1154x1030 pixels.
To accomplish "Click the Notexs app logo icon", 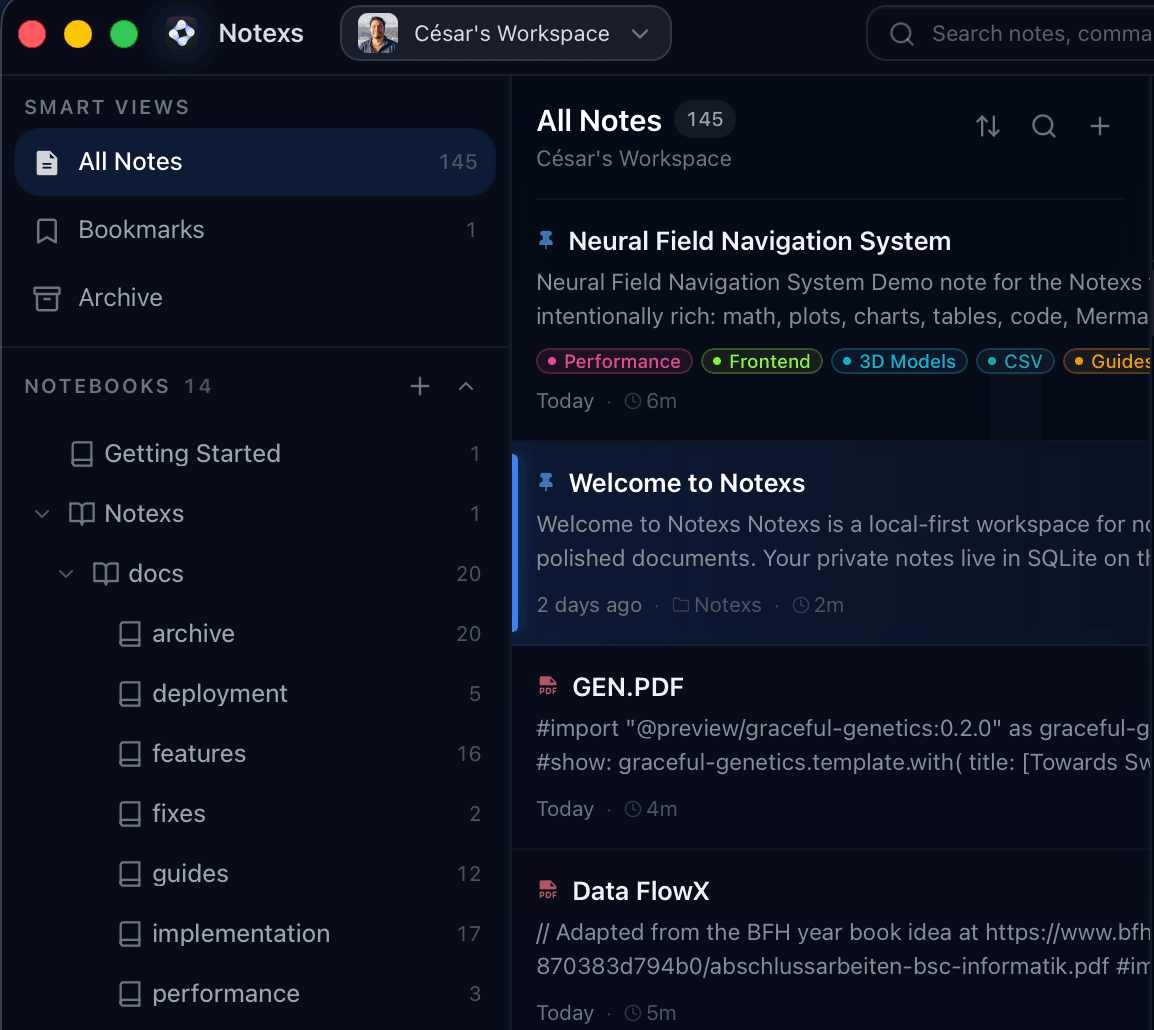I will (182, 33).
